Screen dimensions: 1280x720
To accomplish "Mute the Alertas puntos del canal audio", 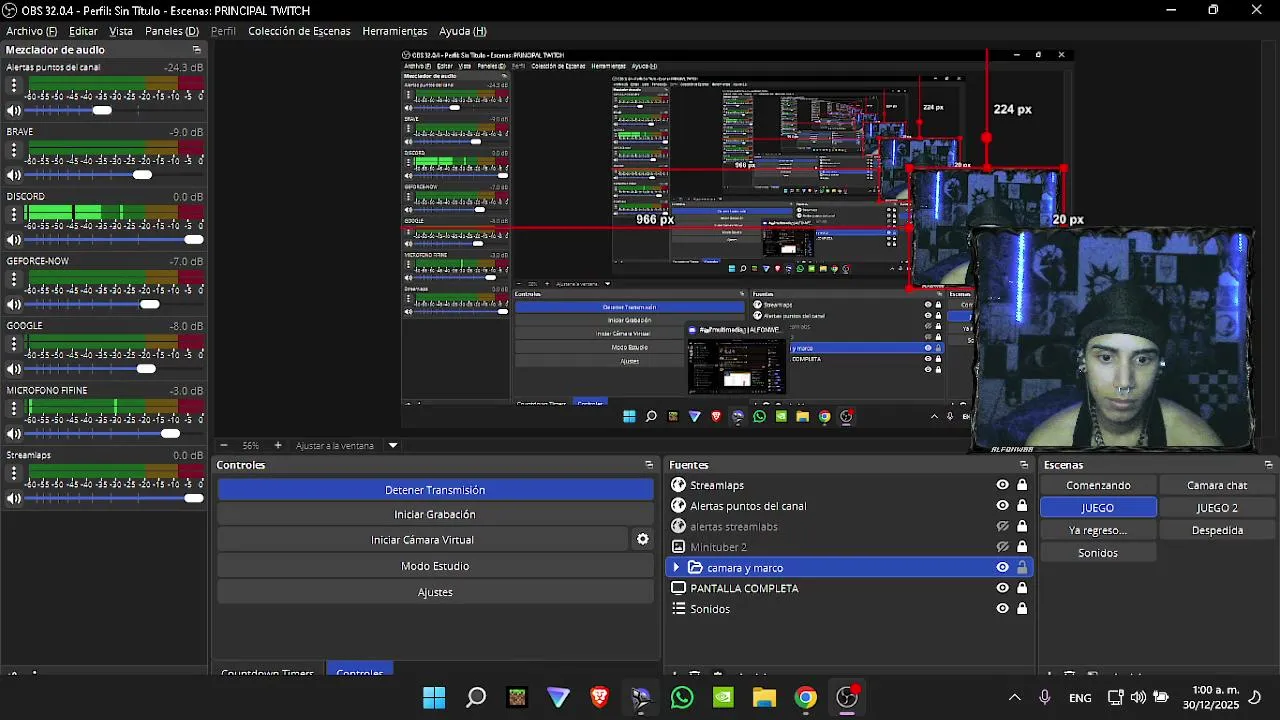I will point(14,111).
